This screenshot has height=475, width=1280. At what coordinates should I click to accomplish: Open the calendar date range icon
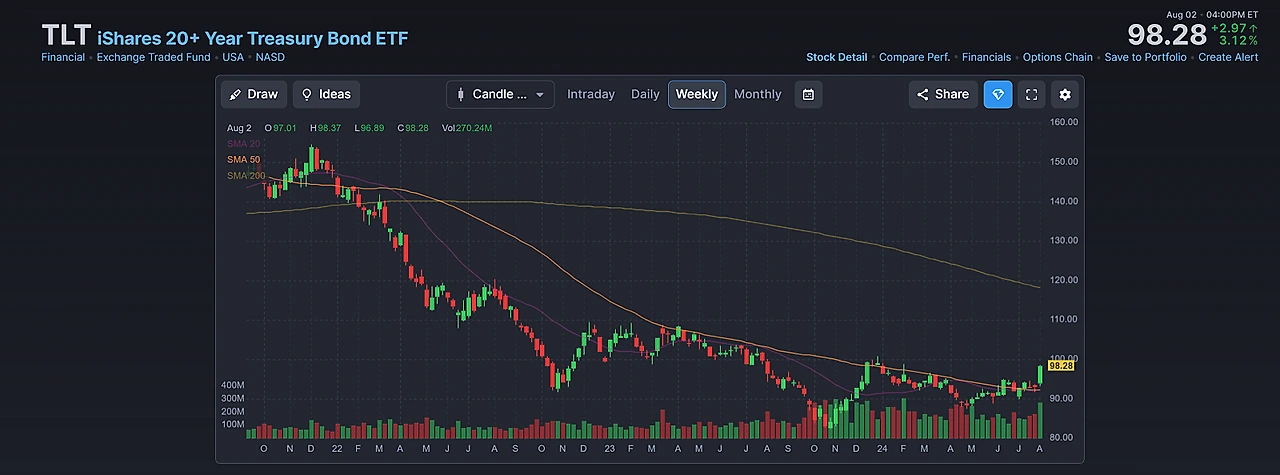click(808, 94)
